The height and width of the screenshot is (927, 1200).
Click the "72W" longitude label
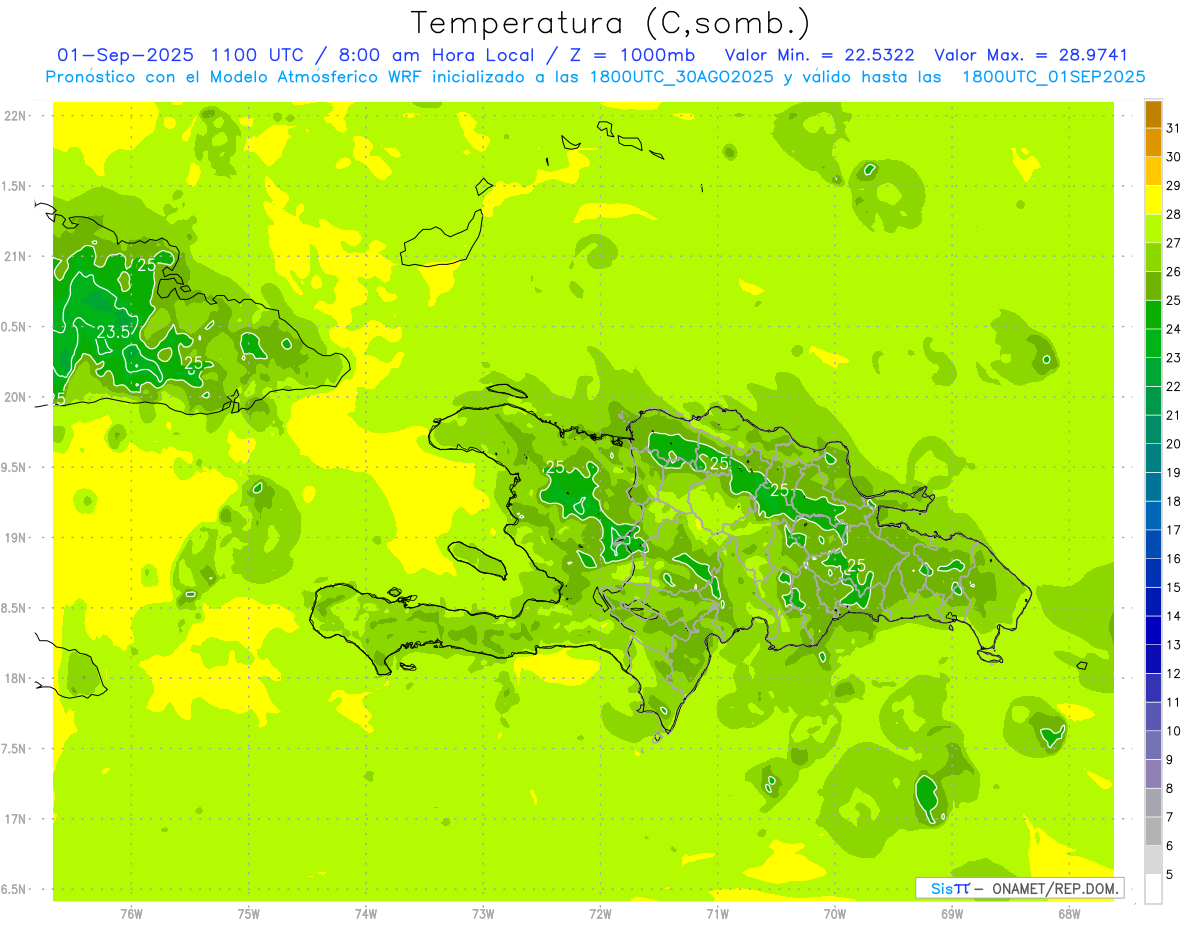pyautogui.click(x=600, y=914)
